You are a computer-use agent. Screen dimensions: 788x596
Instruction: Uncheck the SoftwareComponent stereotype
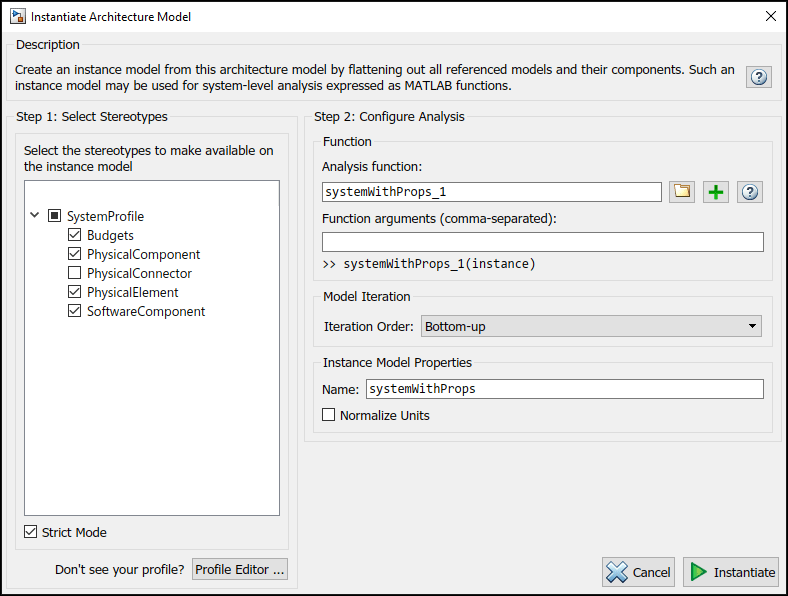(x=74, y=311)
